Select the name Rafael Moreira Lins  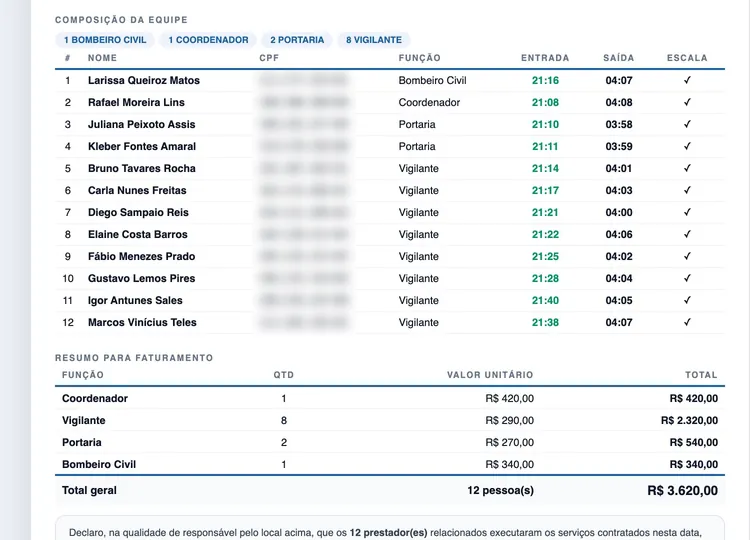pos(136,102)
